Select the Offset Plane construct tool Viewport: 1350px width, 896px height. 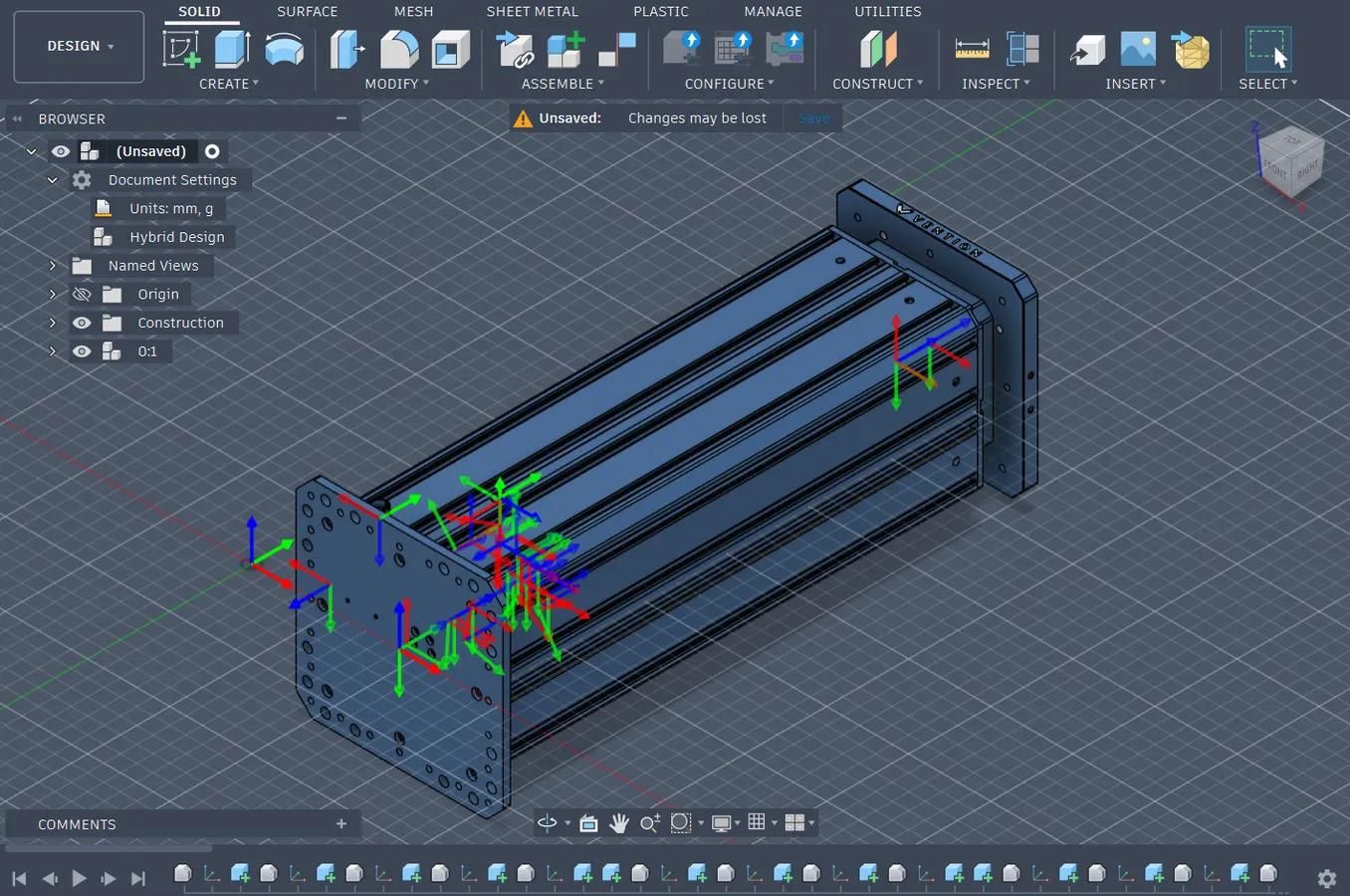[878, 49]
